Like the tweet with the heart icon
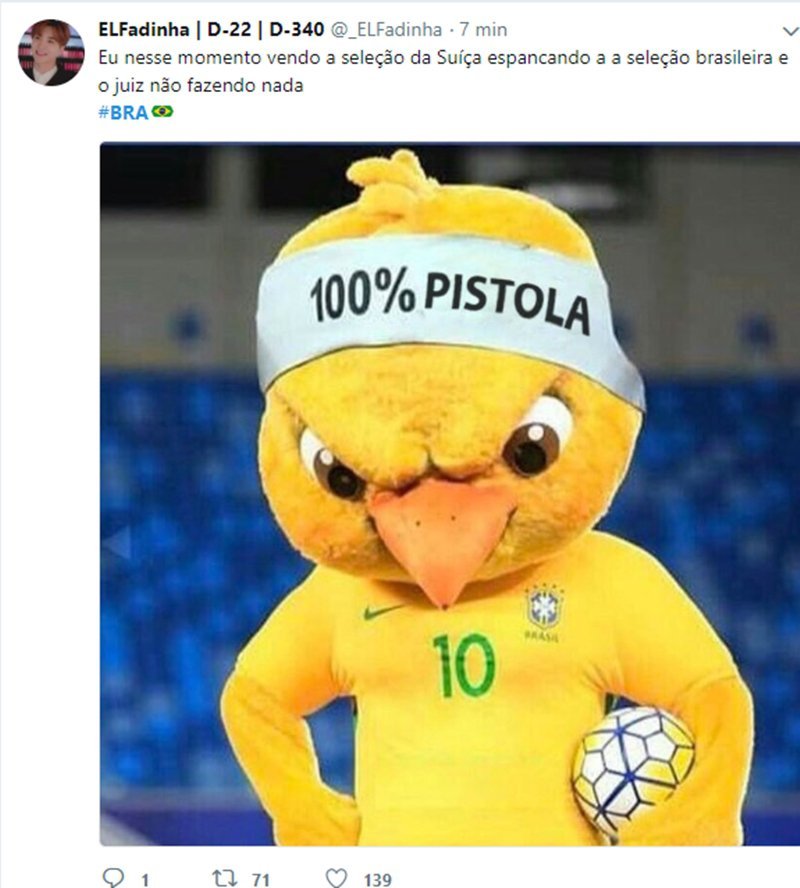Viewport: 800px width, 888px height. [336, 878]
